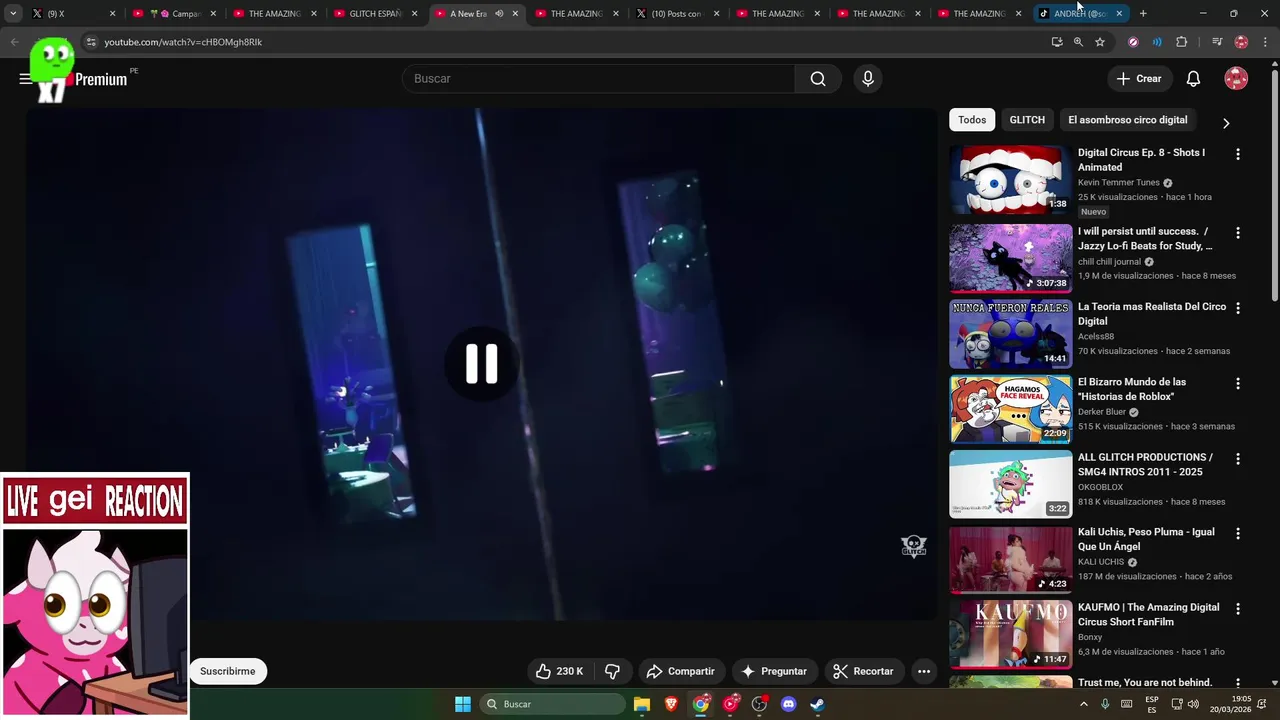This screenshot has height=720, width=1280.
Task: Open options for Digital Circus Ep. 8 video
Action: click(x=1238, y=154)
